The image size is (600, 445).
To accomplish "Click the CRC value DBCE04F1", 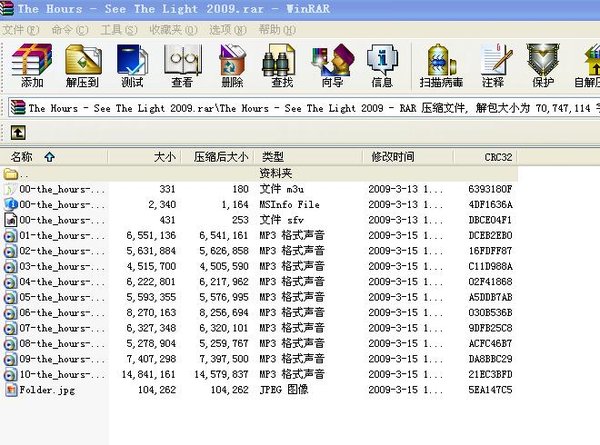I will tap(490, 220).
